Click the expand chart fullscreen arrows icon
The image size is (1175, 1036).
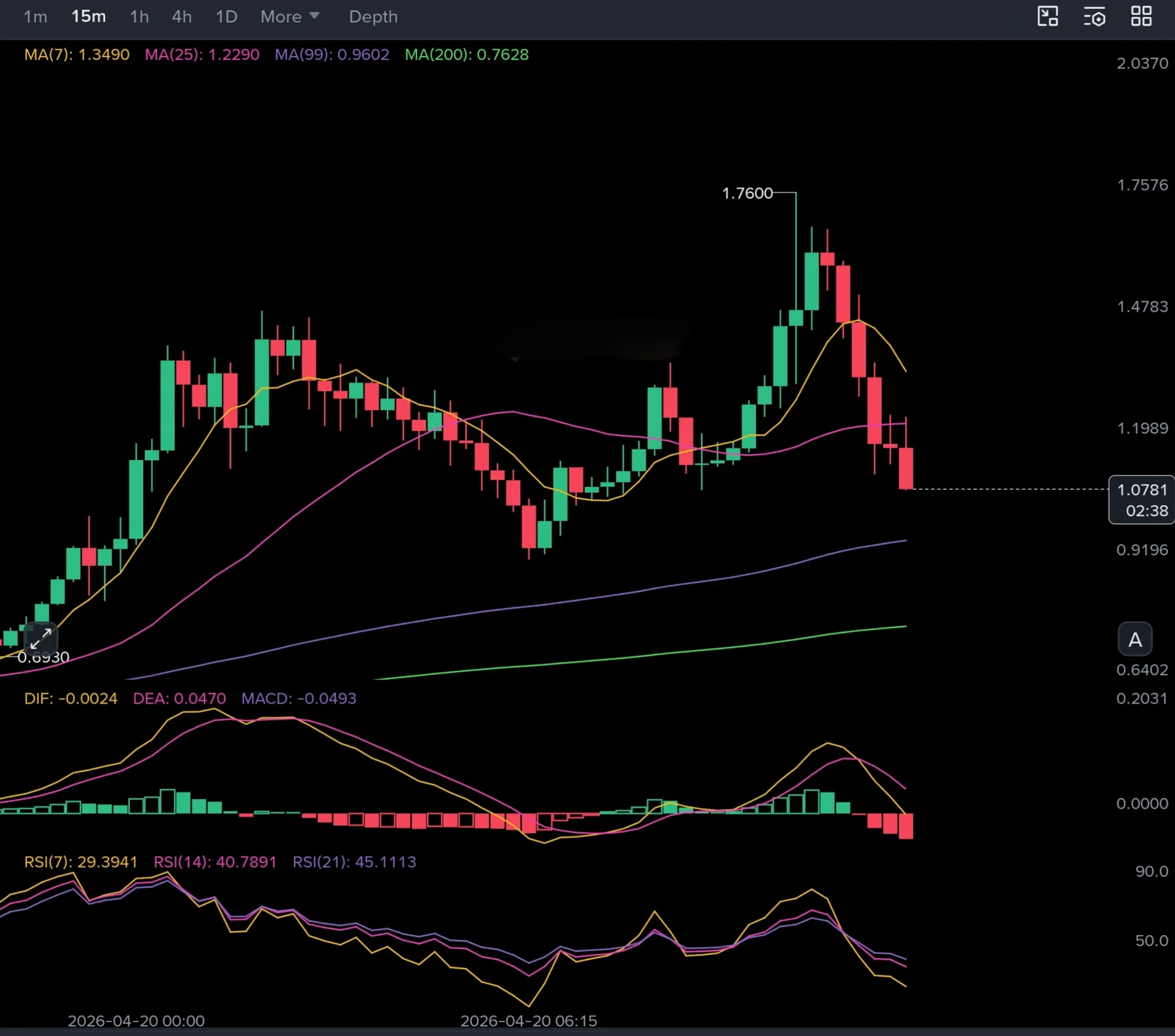41,638
